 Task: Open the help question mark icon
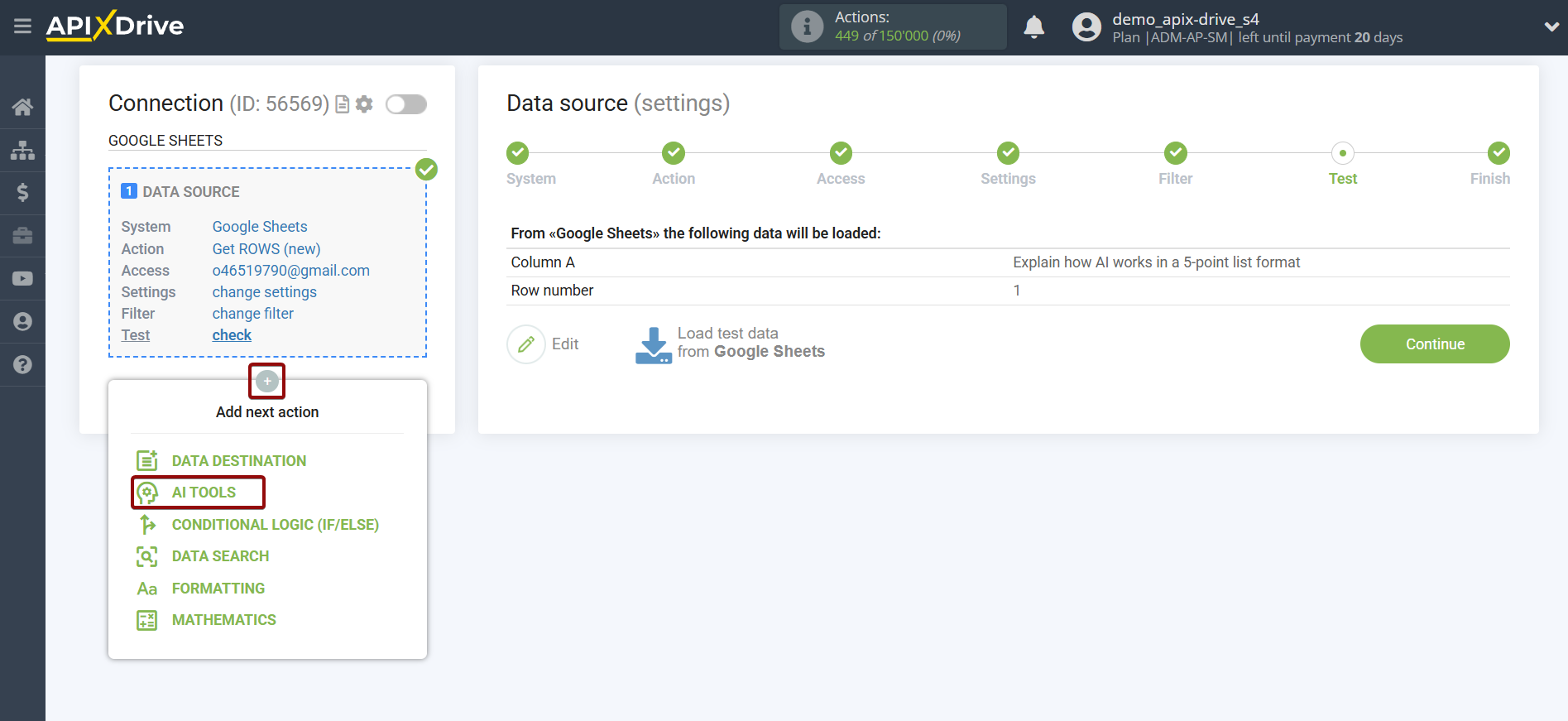coord(22,365)
